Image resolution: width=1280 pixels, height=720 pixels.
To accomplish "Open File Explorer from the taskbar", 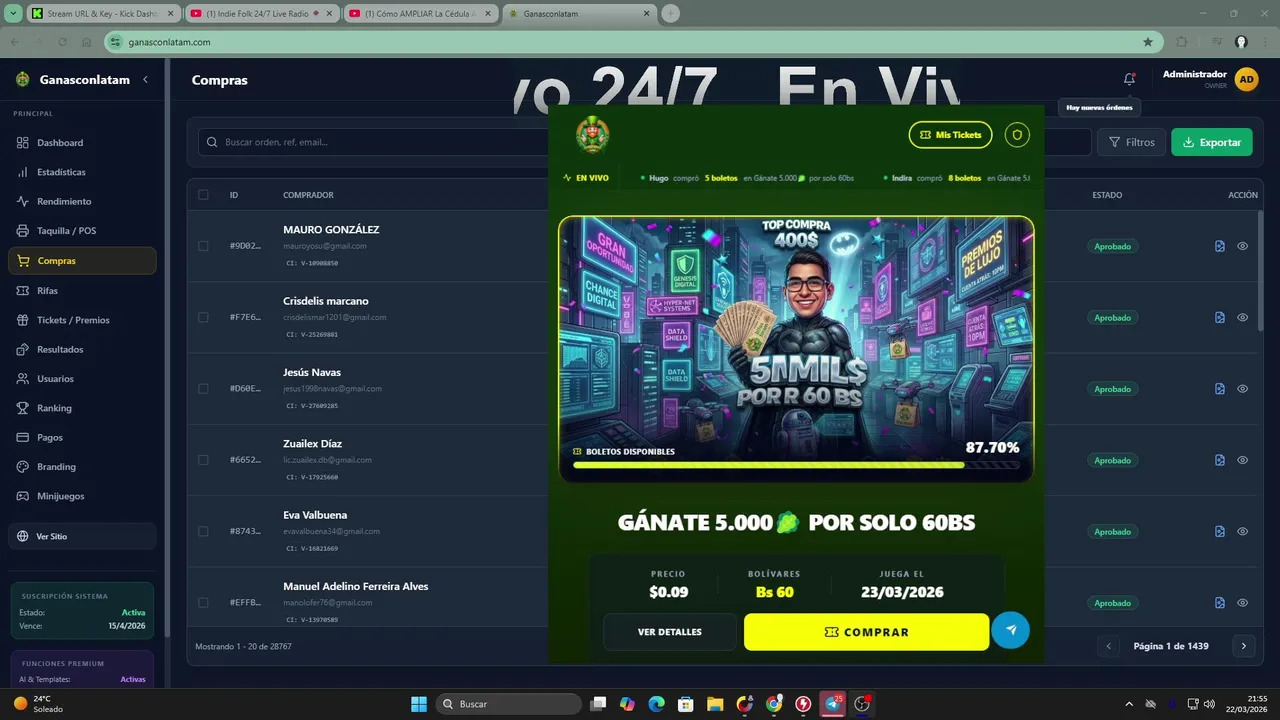I will 714,704.
